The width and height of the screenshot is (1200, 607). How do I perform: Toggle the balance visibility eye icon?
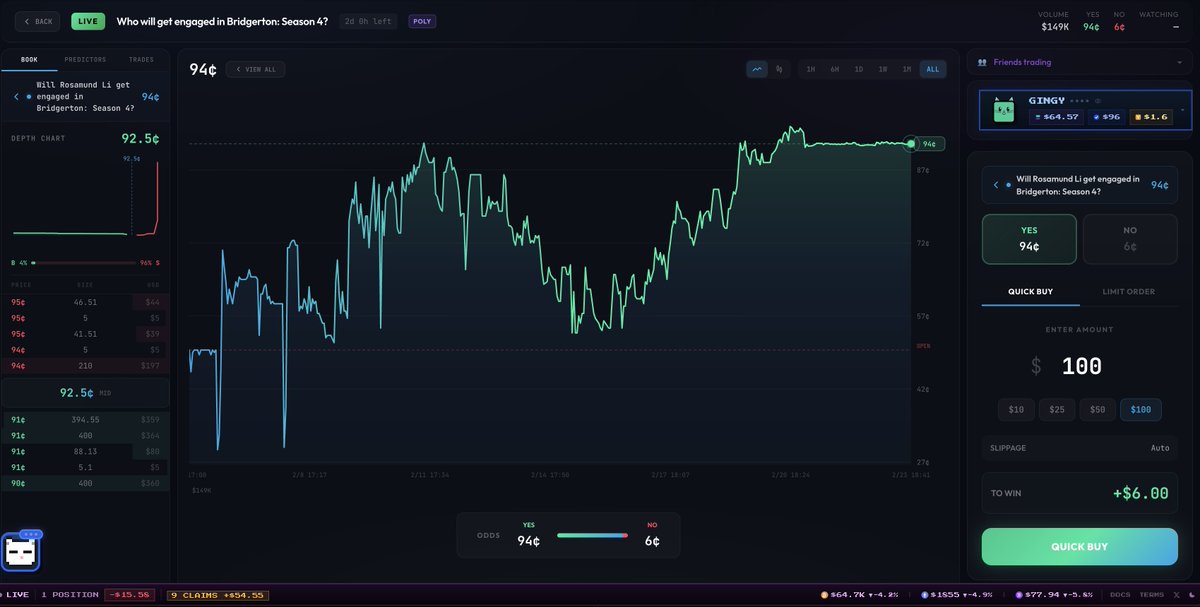coord(1096,101)
